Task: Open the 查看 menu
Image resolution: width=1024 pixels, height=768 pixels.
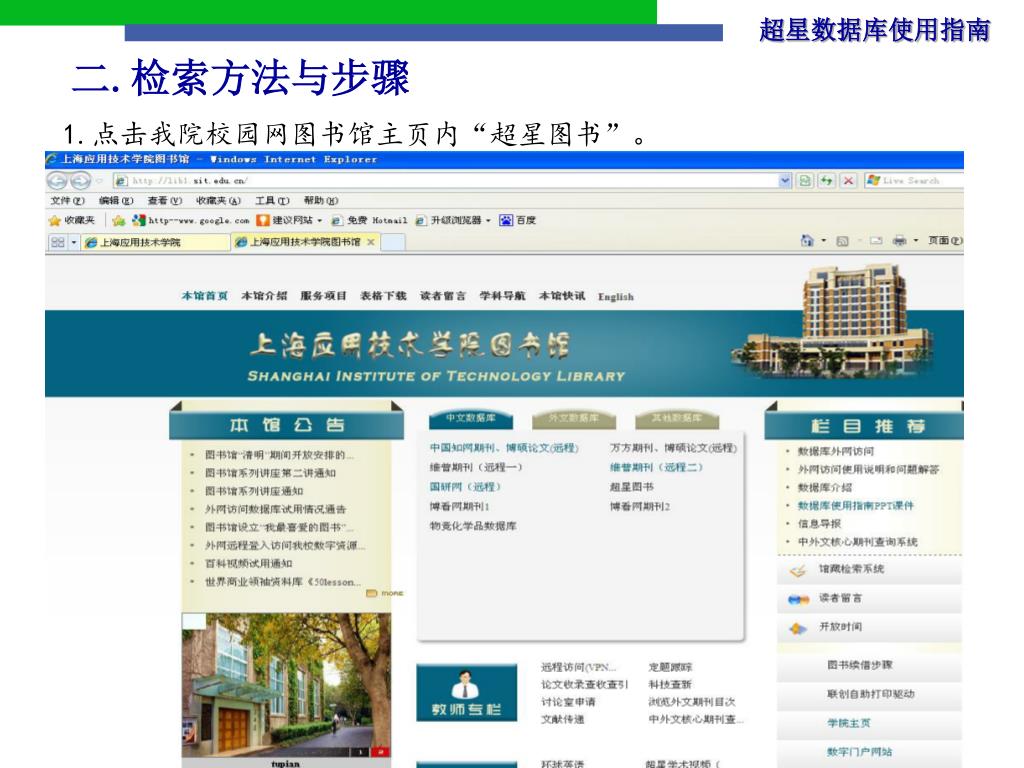Action: coord(164,200)
